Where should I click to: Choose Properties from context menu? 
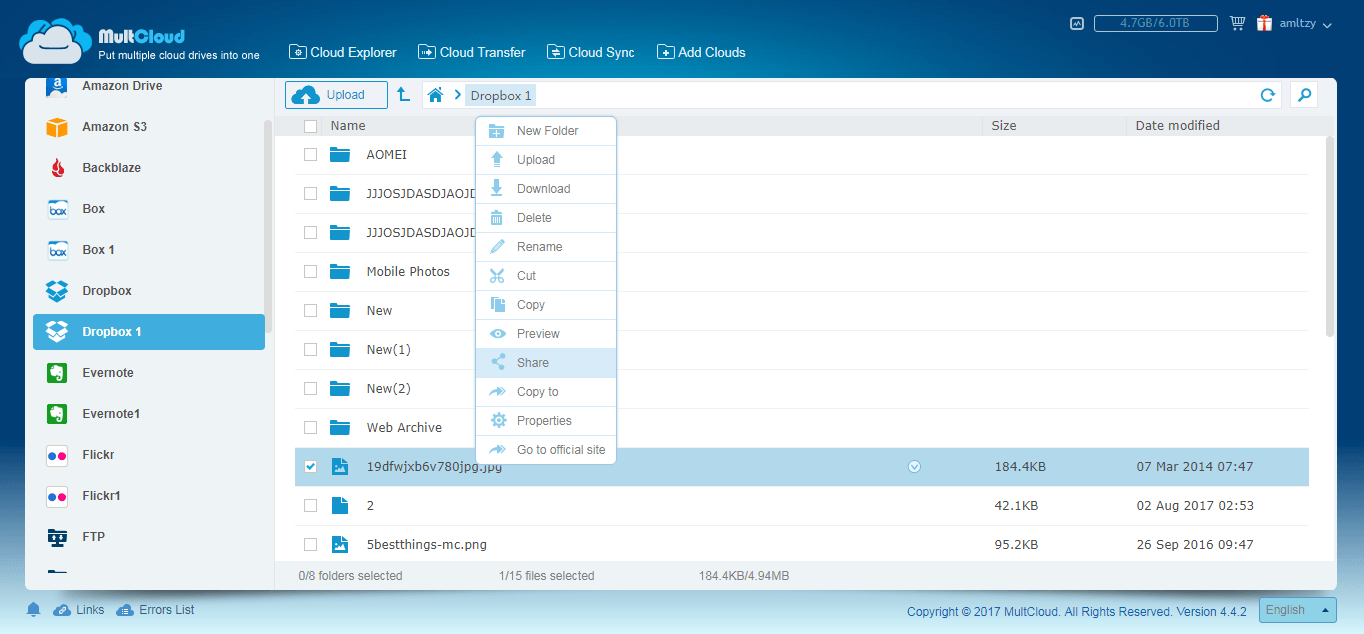click(546, 421)
